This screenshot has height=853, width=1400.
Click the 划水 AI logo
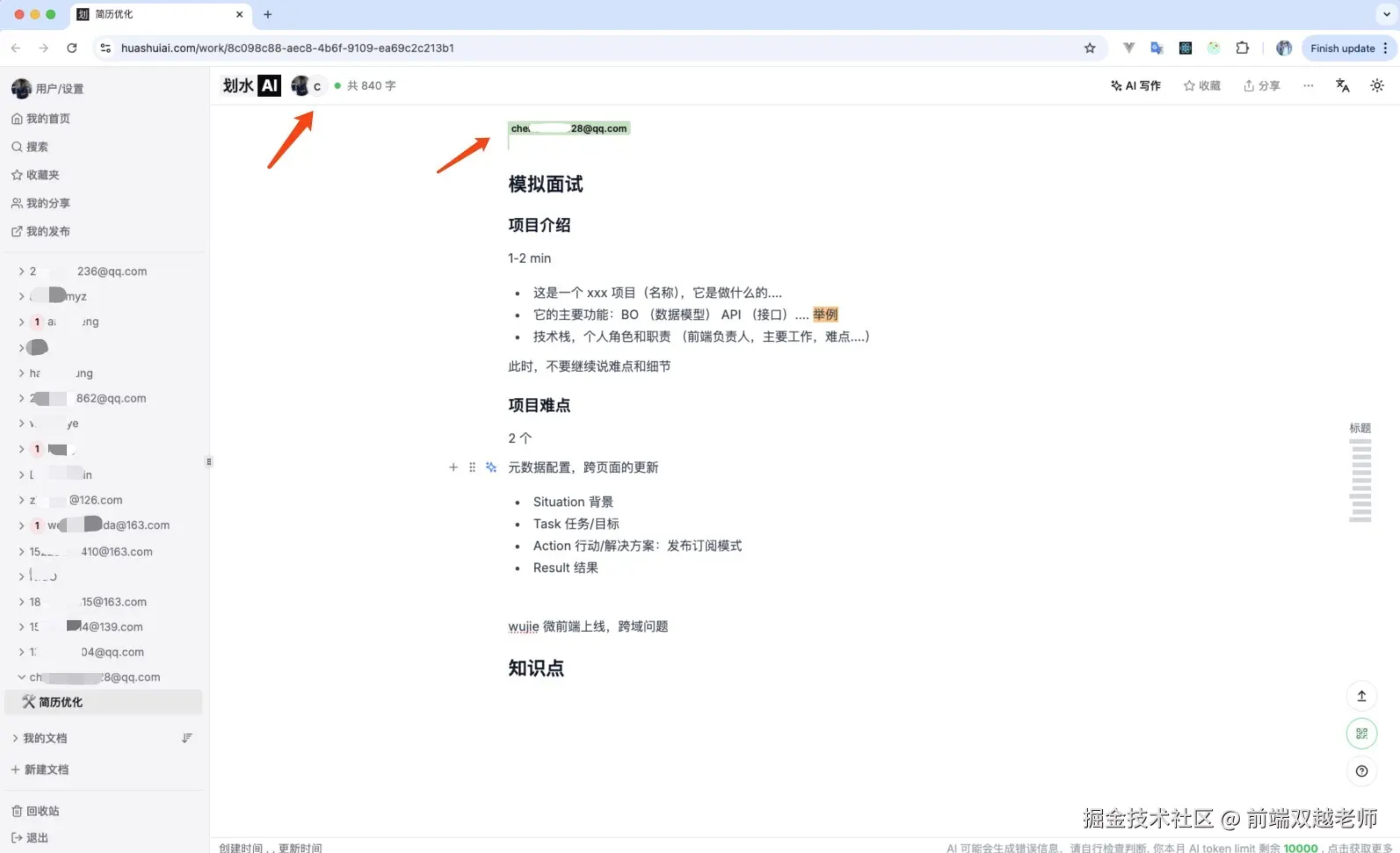[x=251, y=85]
